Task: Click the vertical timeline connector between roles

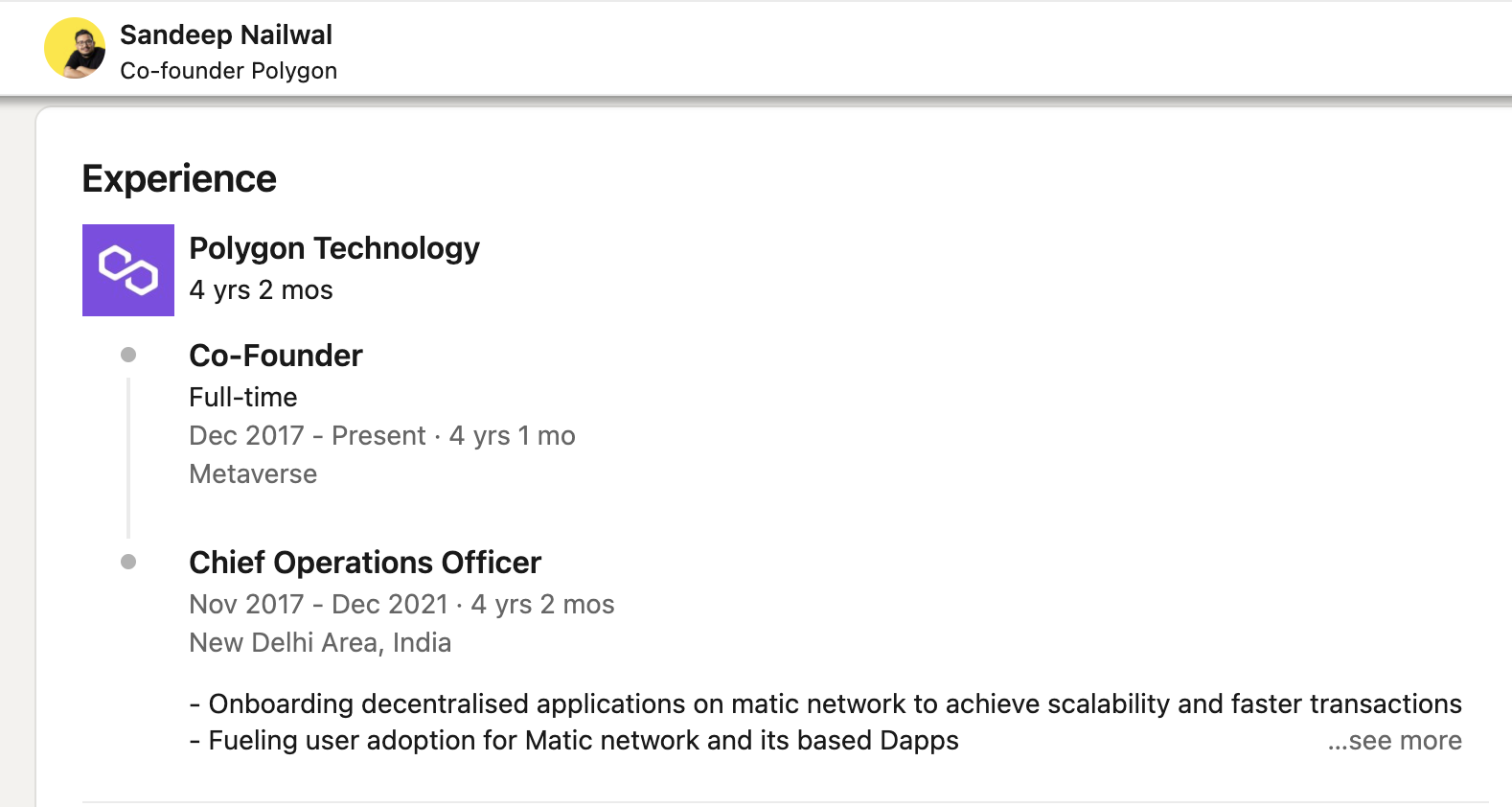Action: (128, 458)
